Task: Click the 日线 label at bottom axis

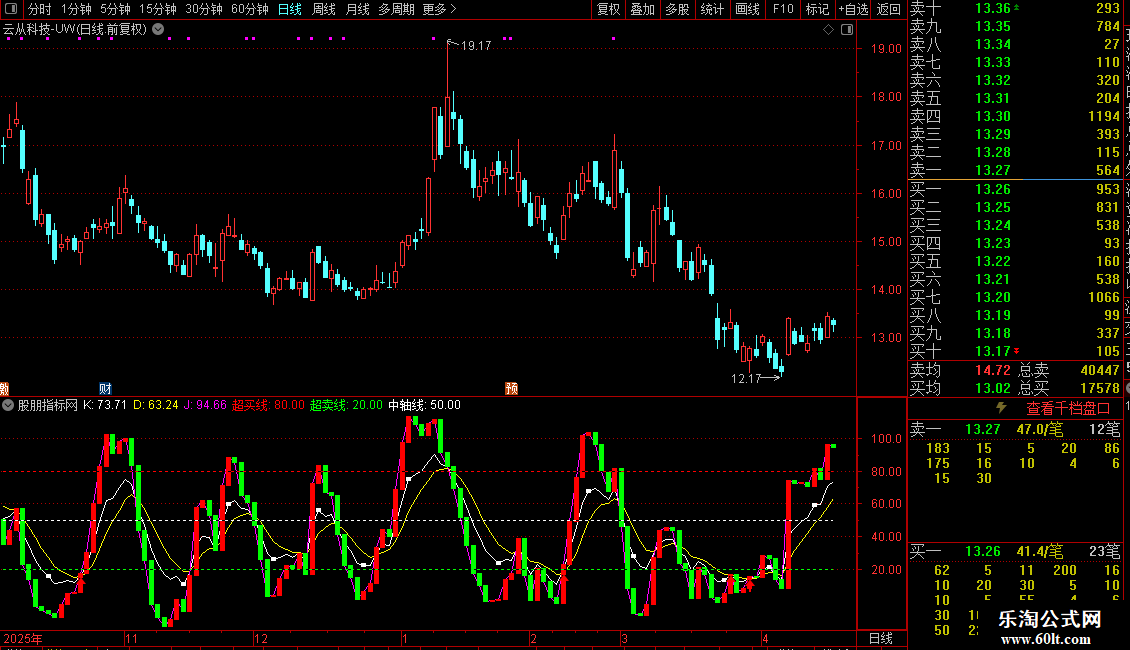Action: [881, 638]
